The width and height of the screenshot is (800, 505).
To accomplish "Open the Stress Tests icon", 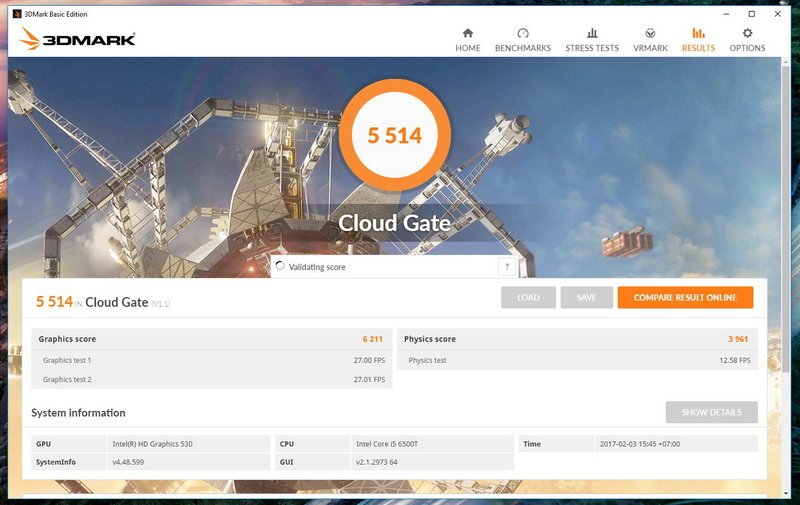I will point(592,34).
